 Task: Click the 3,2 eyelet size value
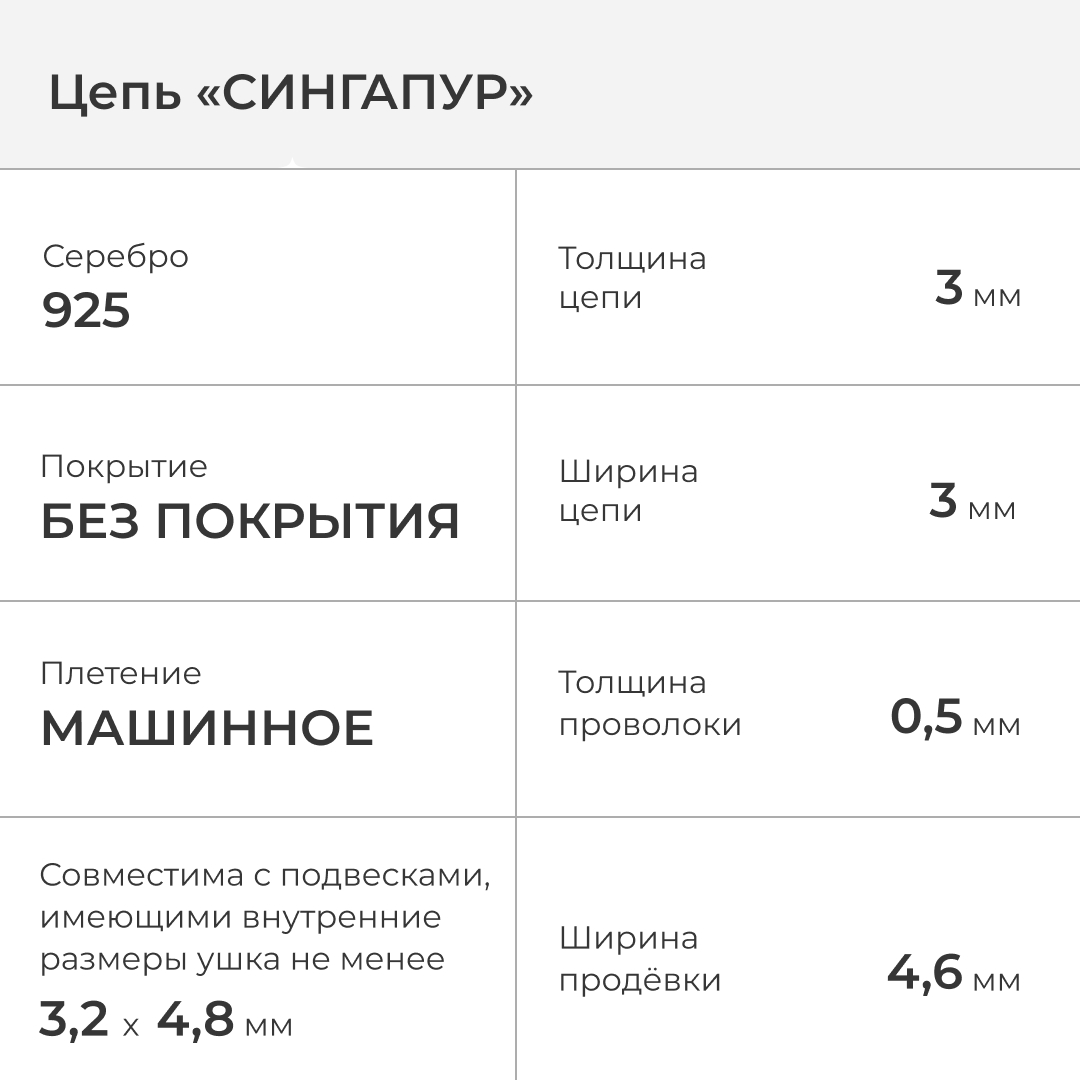74,1020
